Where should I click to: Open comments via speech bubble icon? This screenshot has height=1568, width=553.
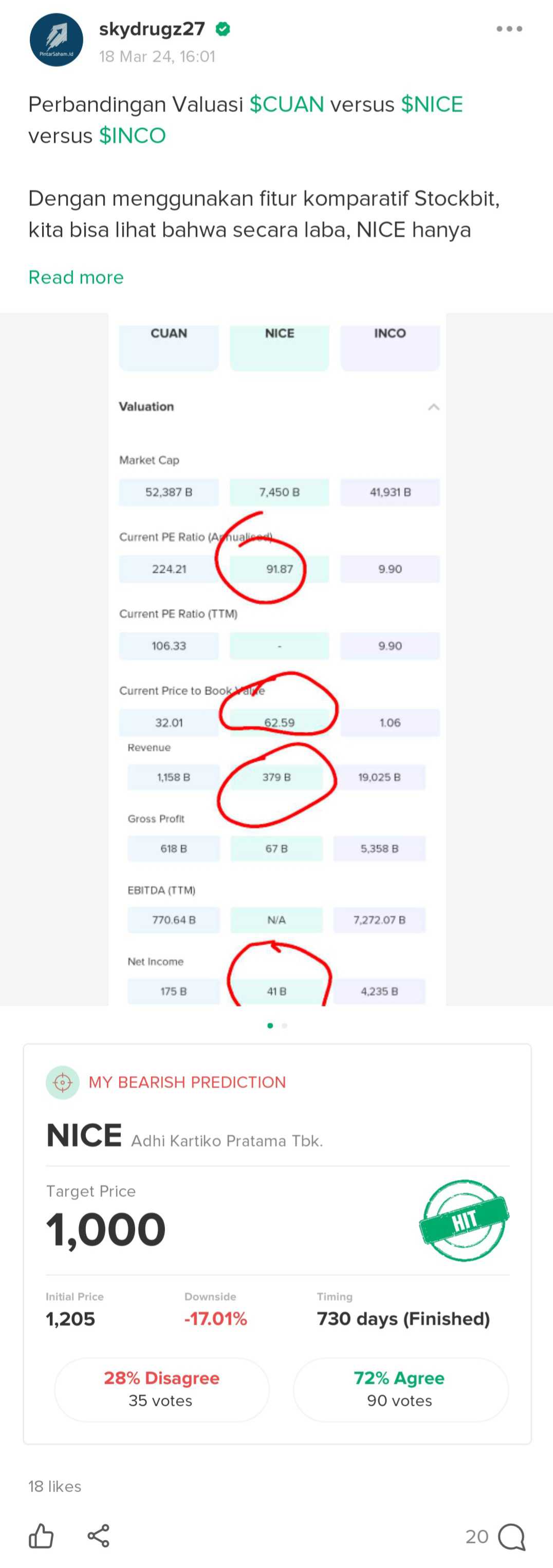coord(511,1536)
